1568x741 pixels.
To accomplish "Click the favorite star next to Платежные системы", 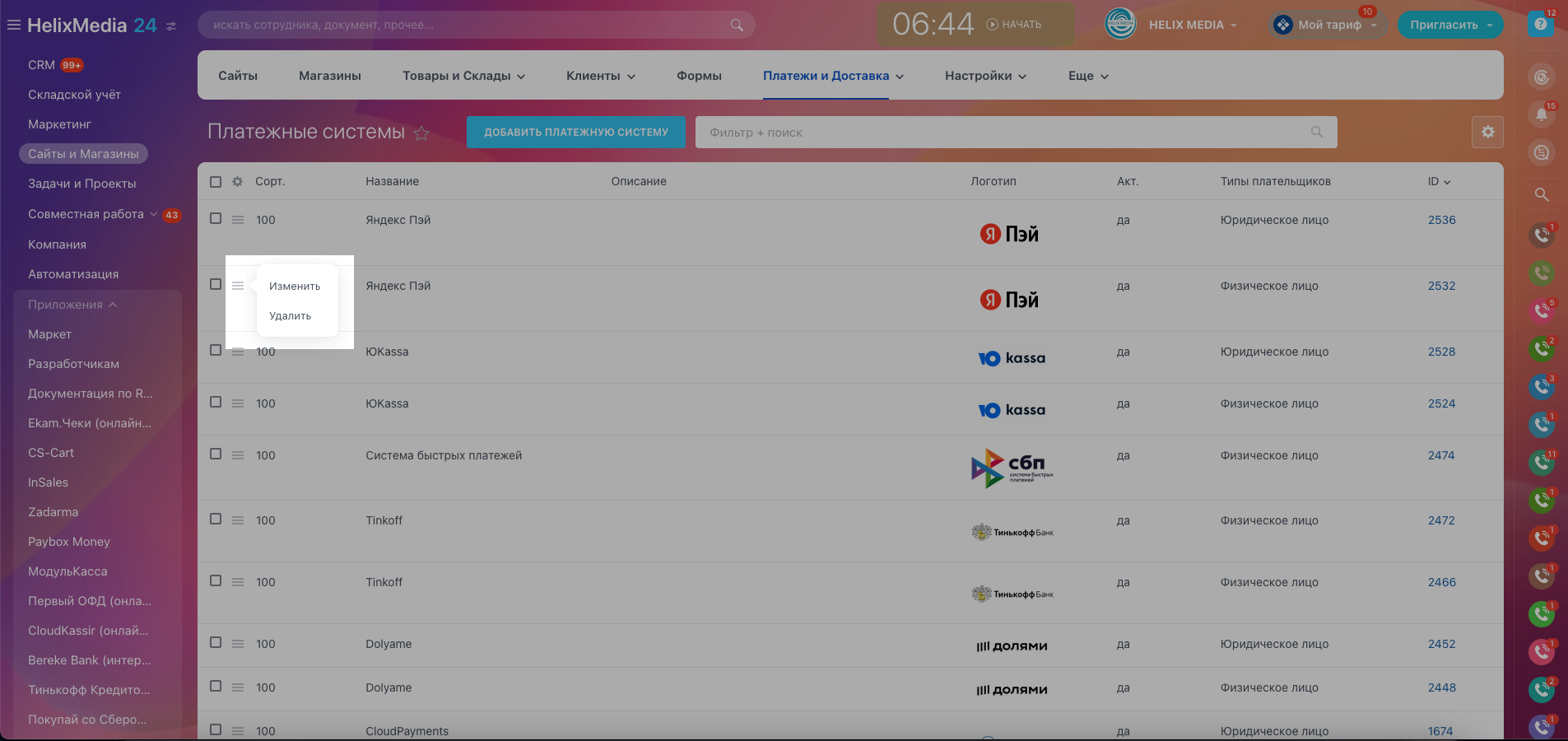I will pos(421,133).
